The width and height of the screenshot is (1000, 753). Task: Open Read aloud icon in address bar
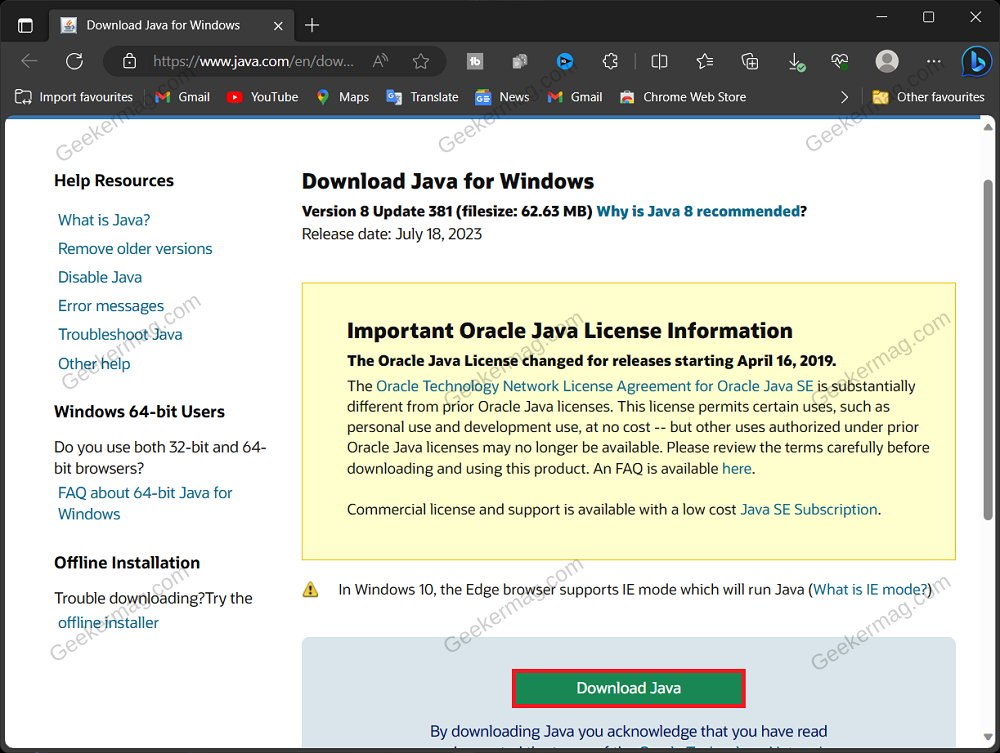point(381,61)
